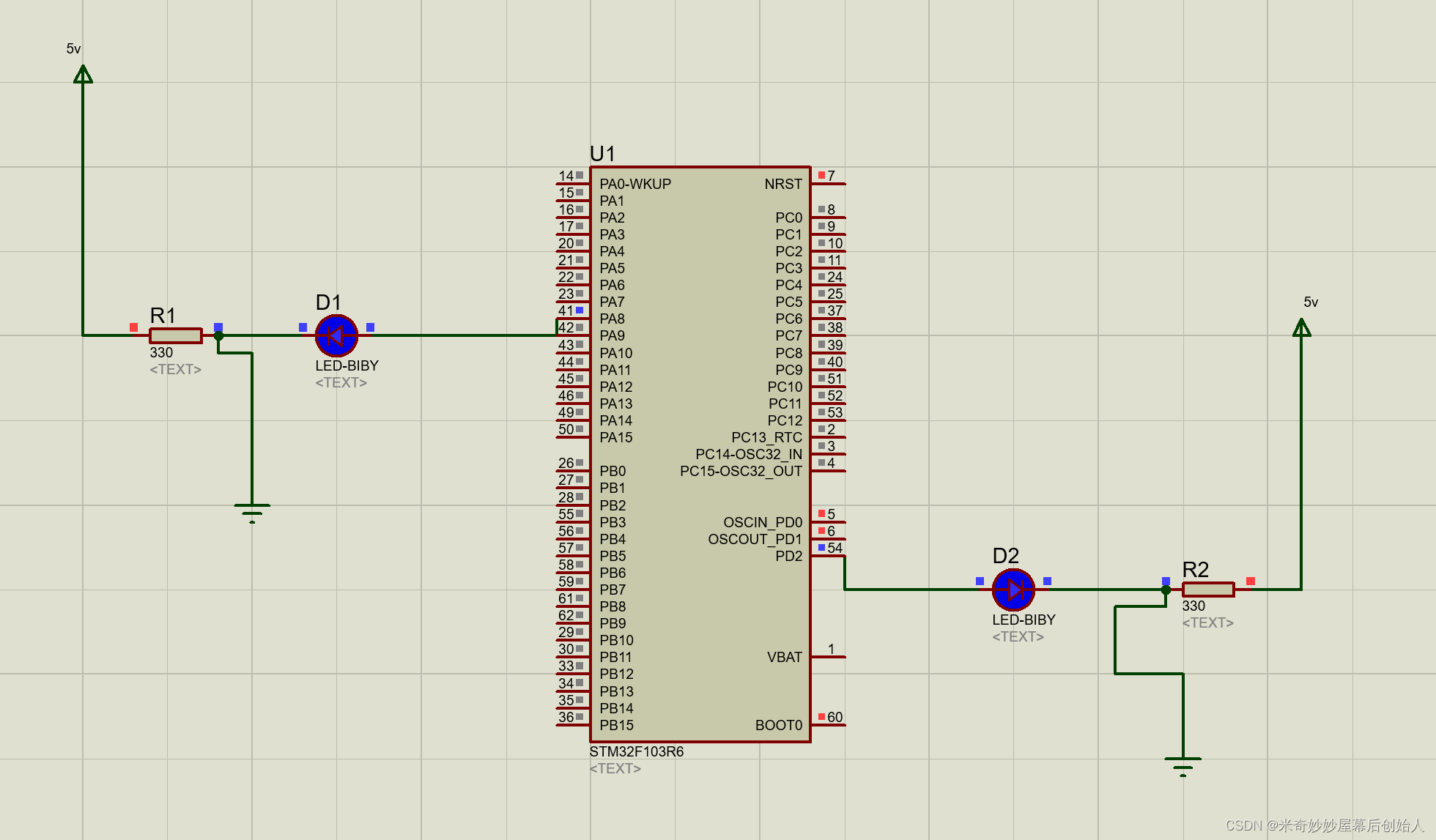Click the LED-BIBY label under D2
This screenshot has width=1436, height=840.
point(1024,620)
